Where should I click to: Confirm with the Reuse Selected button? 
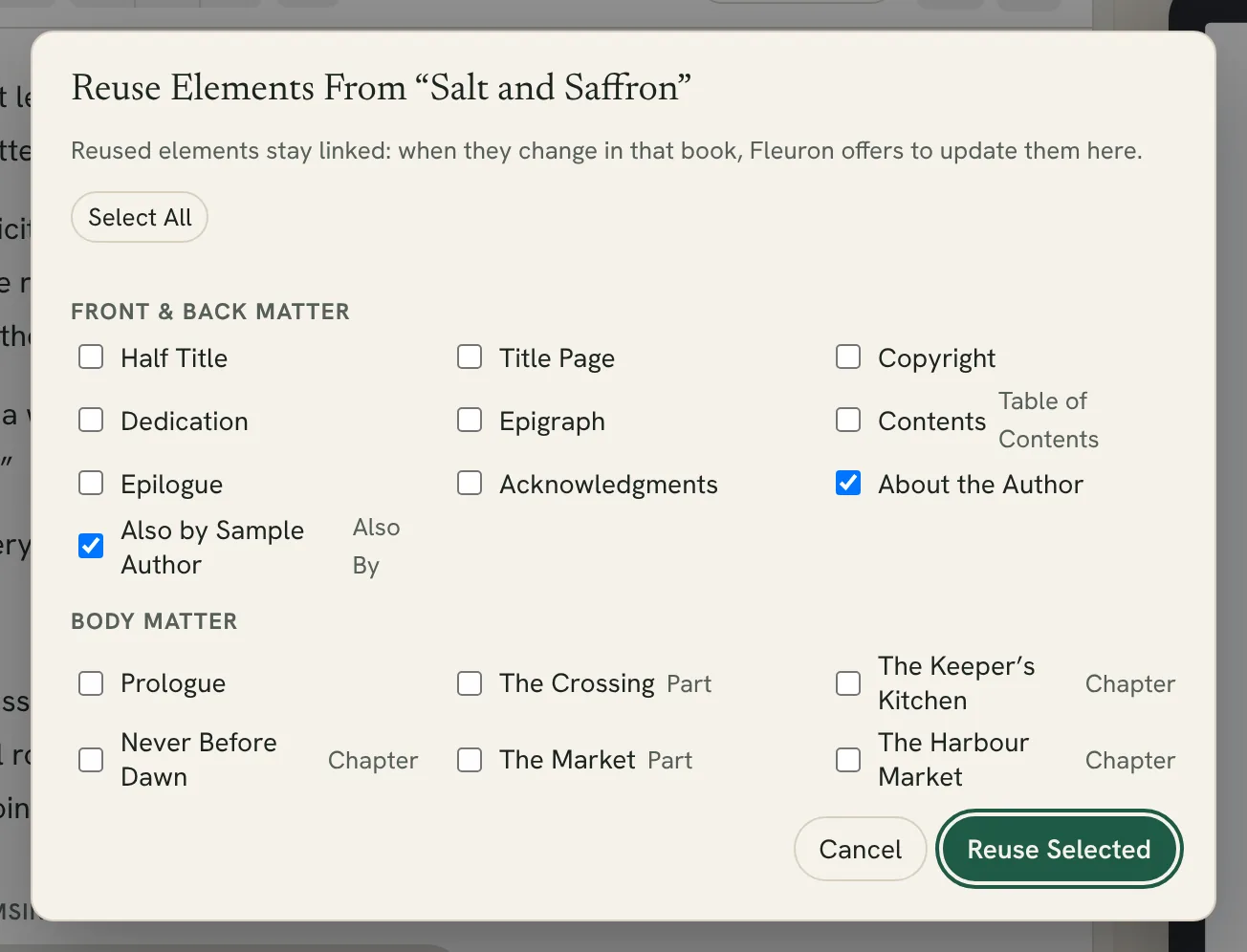point(1060,849)
